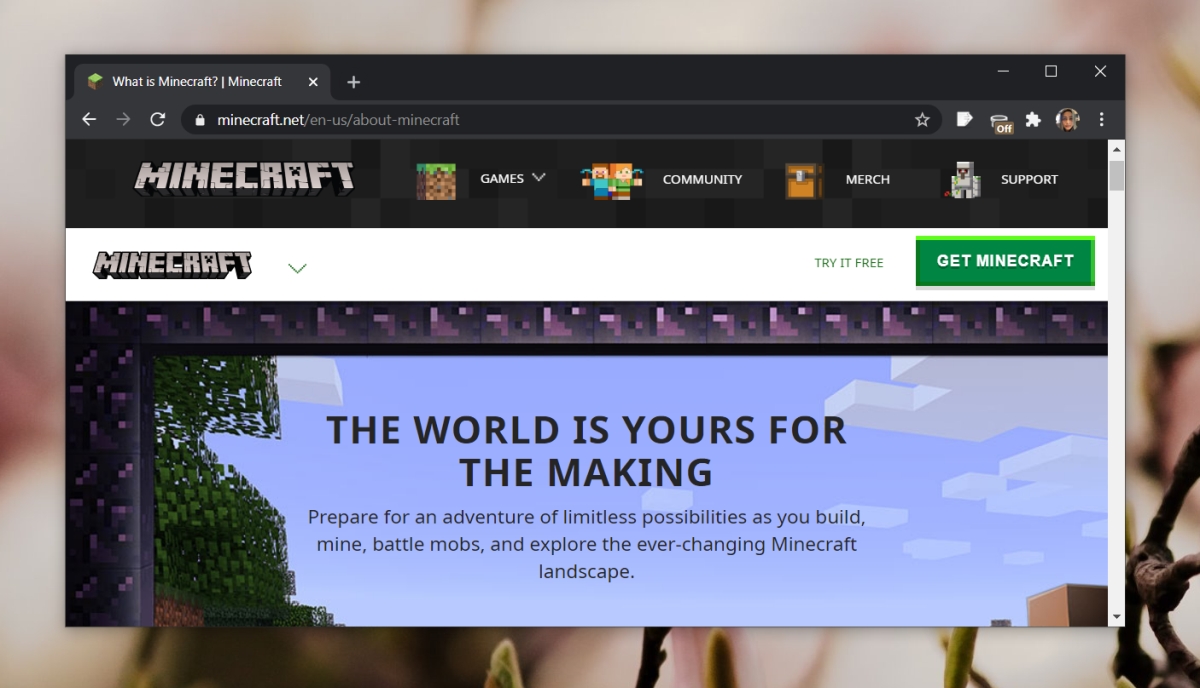Open the Extensions puzzle-piece menu
The image size is (1200, 688).
(1033, 120)
